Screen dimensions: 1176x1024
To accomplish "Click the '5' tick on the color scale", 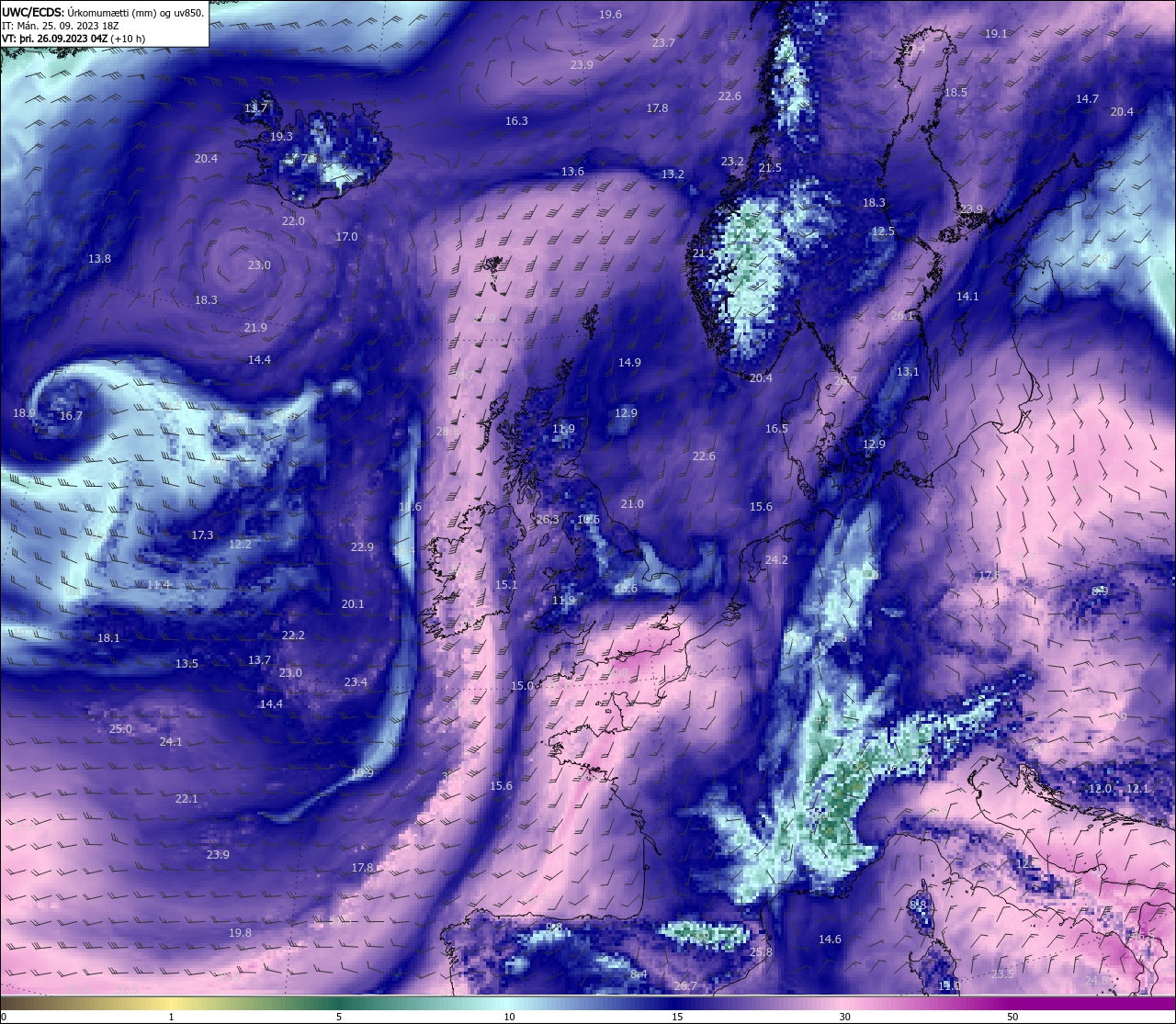I will tap(339, 1017).
